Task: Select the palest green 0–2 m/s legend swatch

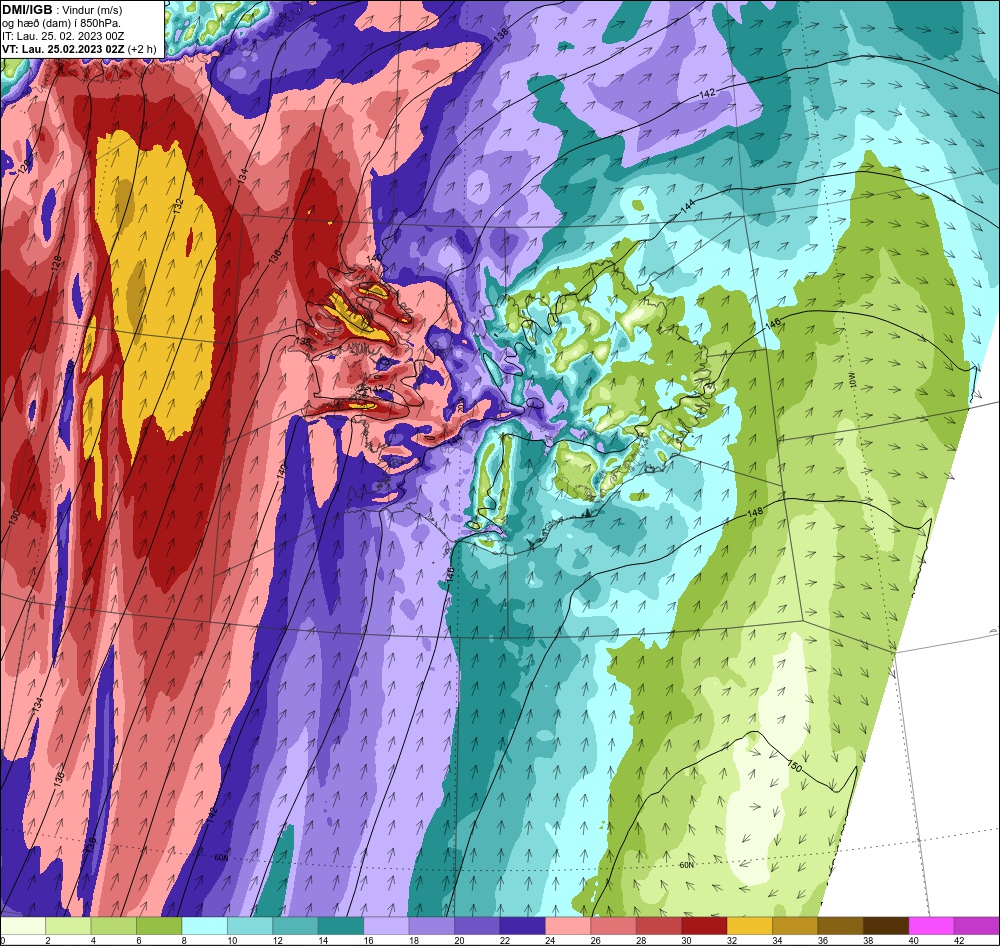Action: 23,926
